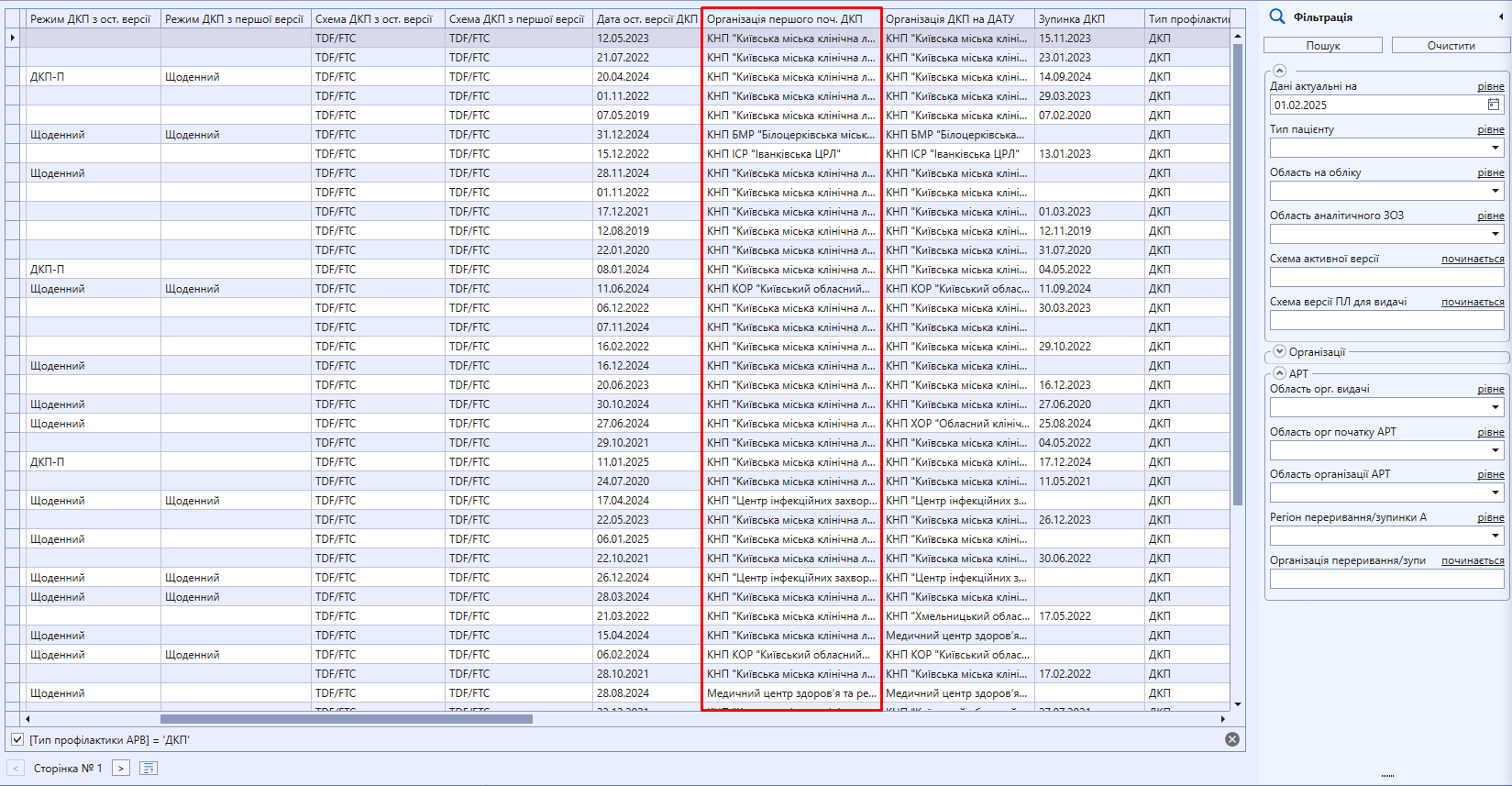Select the date cell 28.08.2024
1512x786 pixels.
646,693
